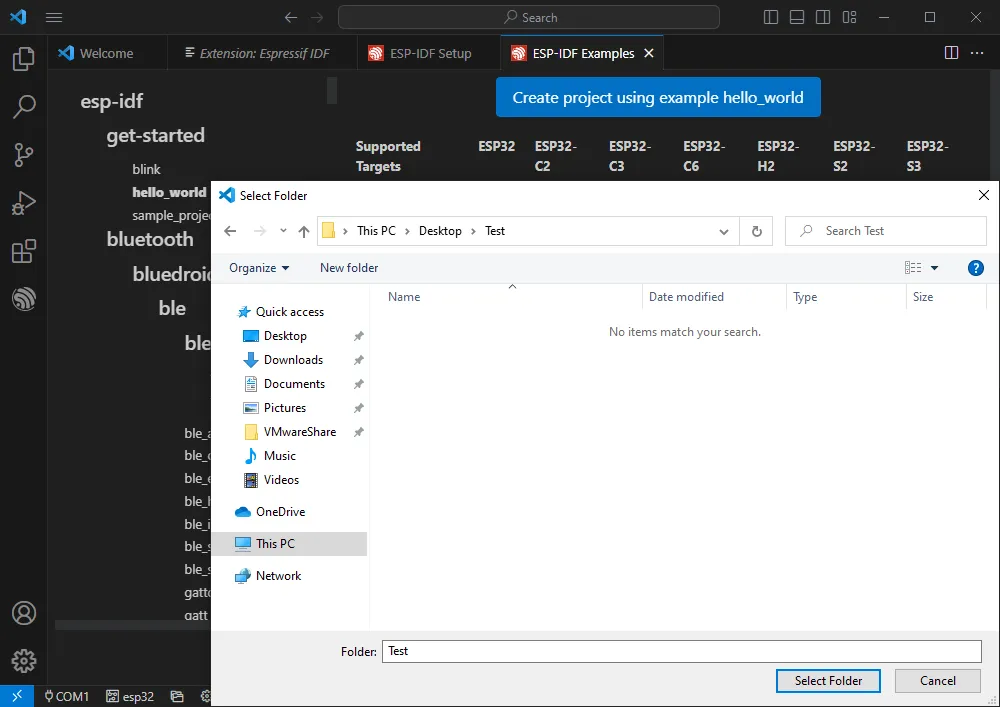
Task: Open the Organize dropdown menu
Action: 259,268
